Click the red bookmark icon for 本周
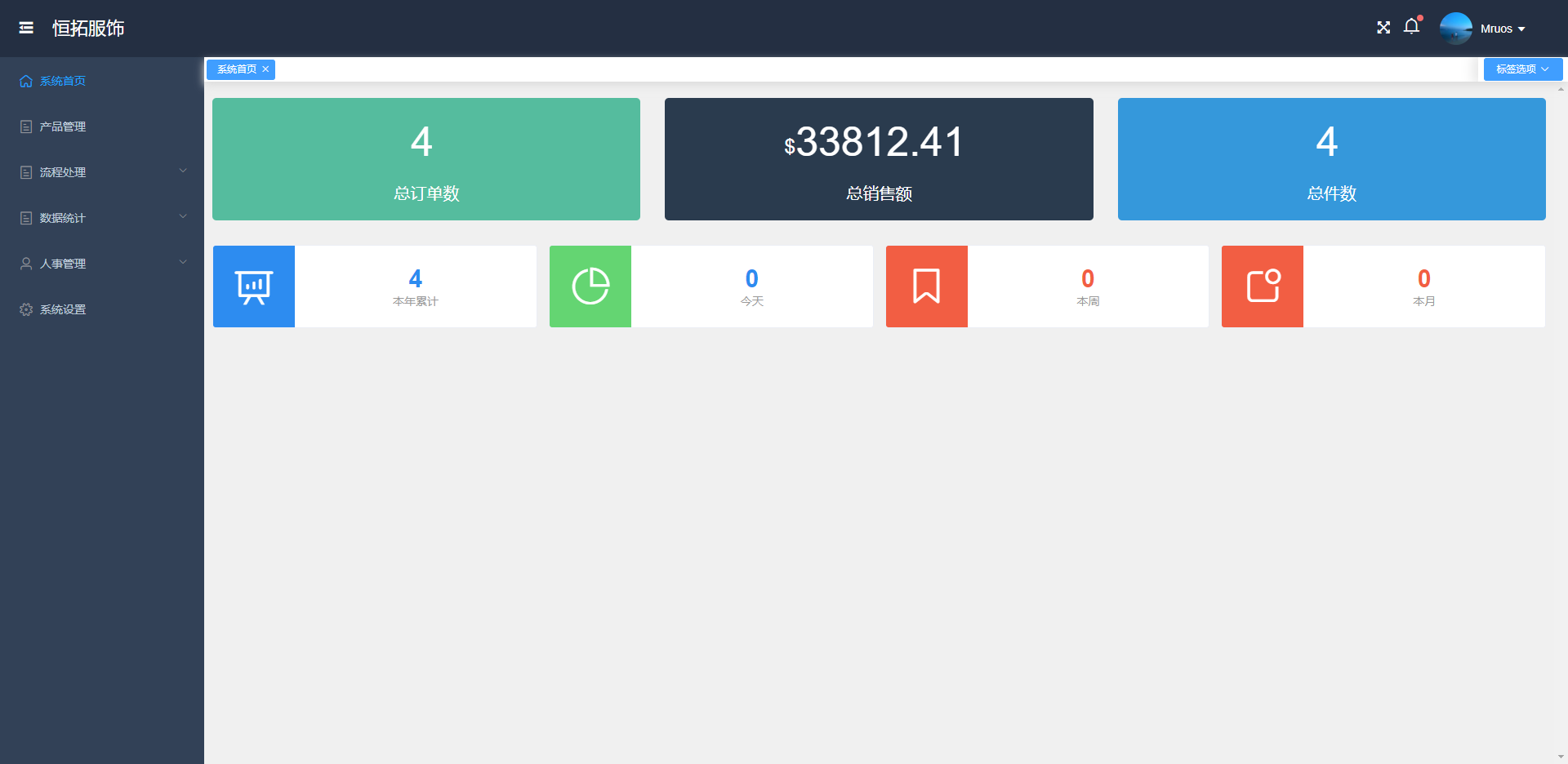The height and width of the screenshot is (764, 1568). (926, 286)
